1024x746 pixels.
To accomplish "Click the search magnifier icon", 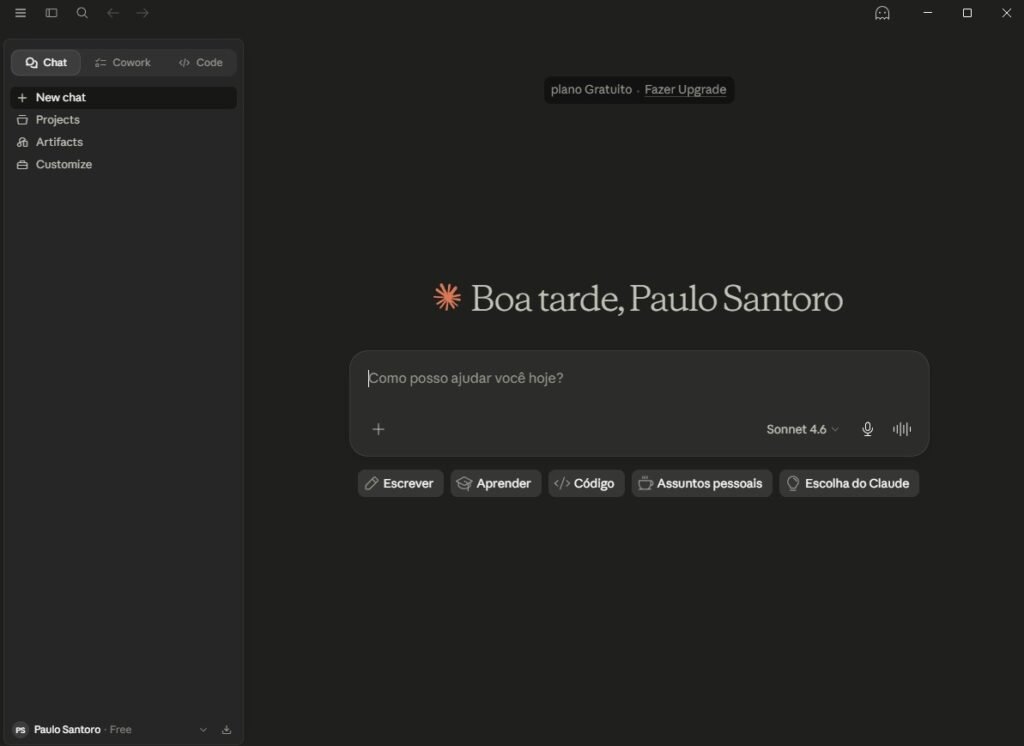I will (82, 13).
